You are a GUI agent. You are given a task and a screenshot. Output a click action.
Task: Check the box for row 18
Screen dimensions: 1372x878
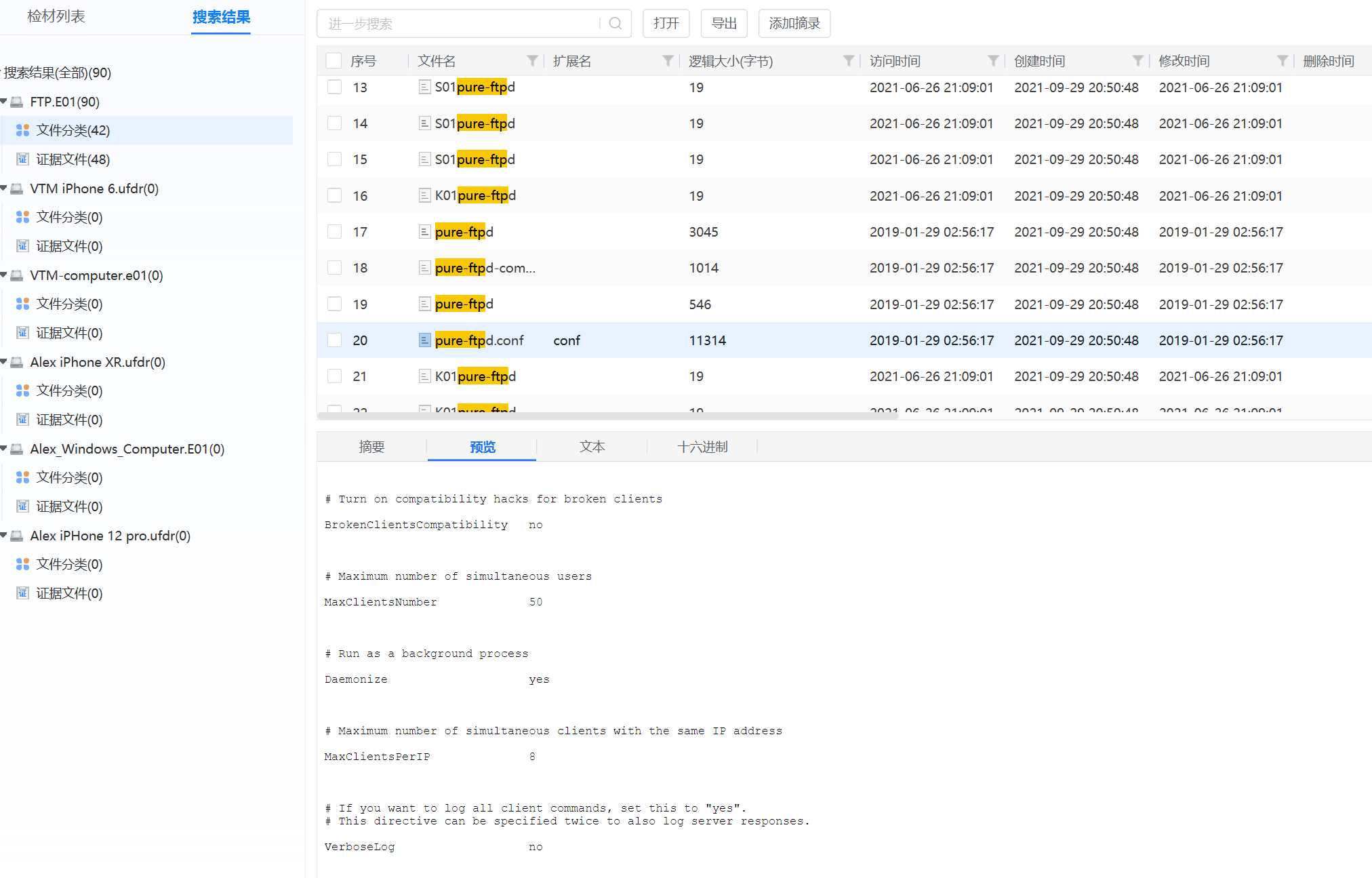pyautogui.click(x=334, y=268)
